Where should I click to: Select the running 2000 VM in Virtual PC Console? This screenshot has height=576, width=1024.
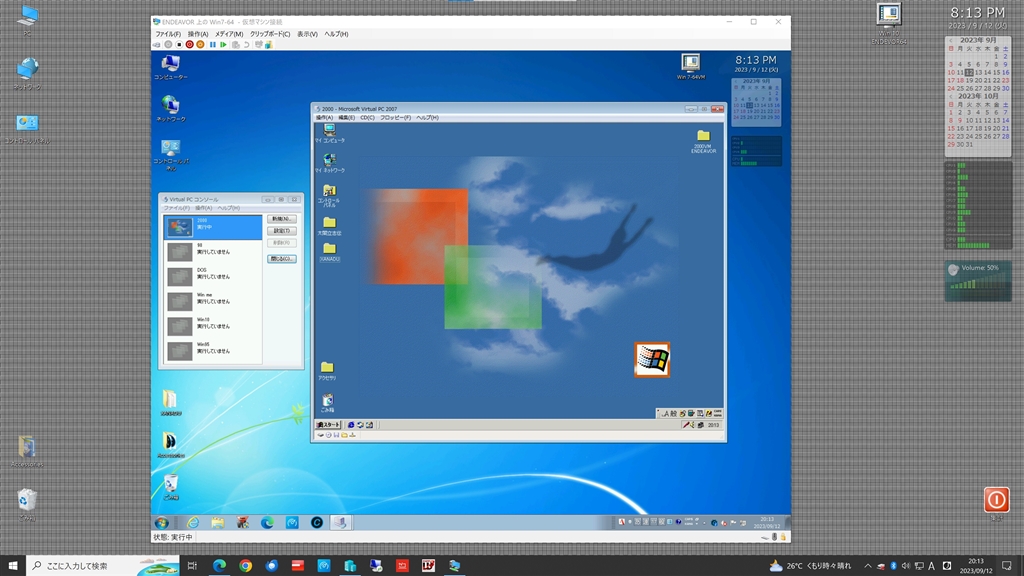pos(212,227)
